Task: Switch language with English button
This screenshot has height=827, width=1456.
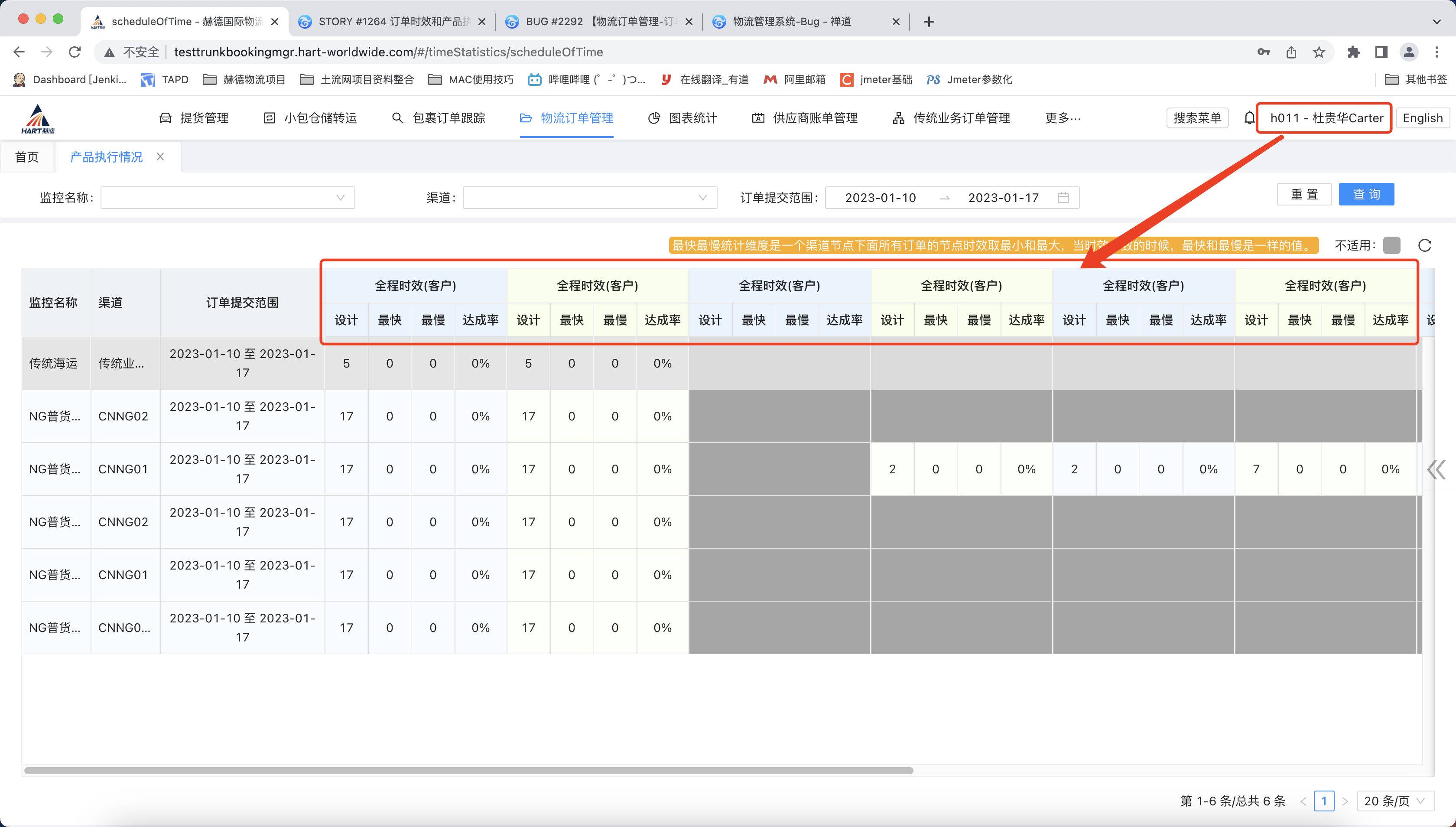Action: tap(1422, 118)
